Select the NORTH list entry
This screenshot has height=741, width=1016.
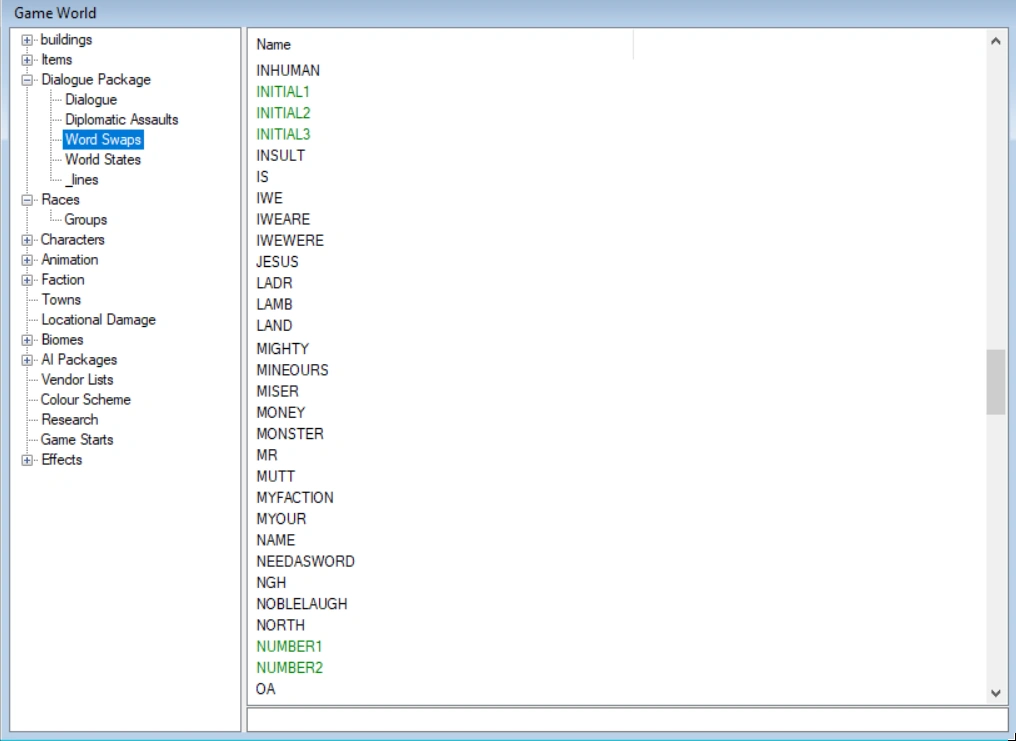(280, 626)
